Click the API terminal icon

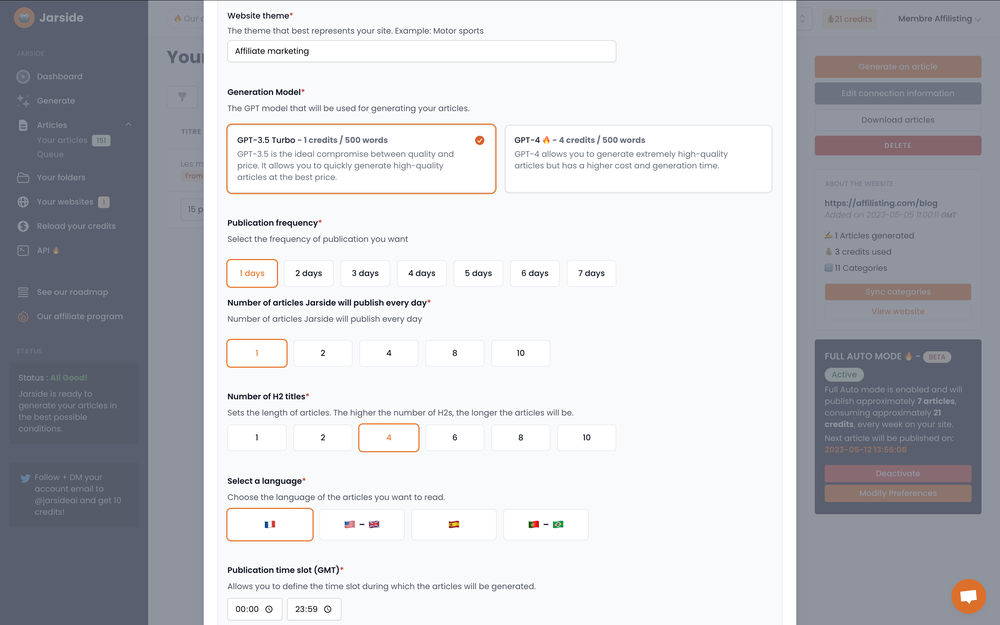(x=22, y=250)
